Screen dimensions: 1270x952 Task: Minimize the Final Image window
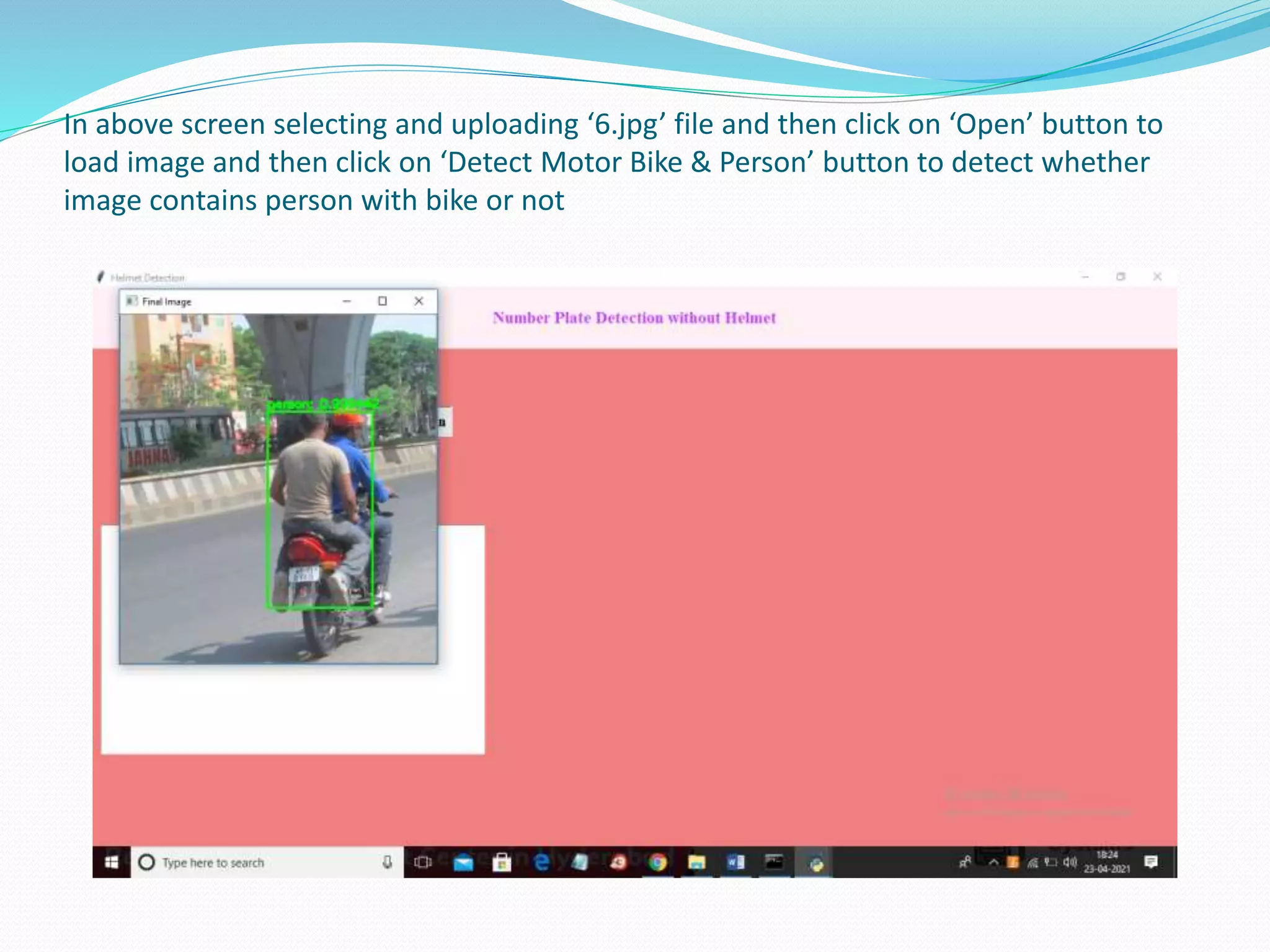tap(347, 301)
